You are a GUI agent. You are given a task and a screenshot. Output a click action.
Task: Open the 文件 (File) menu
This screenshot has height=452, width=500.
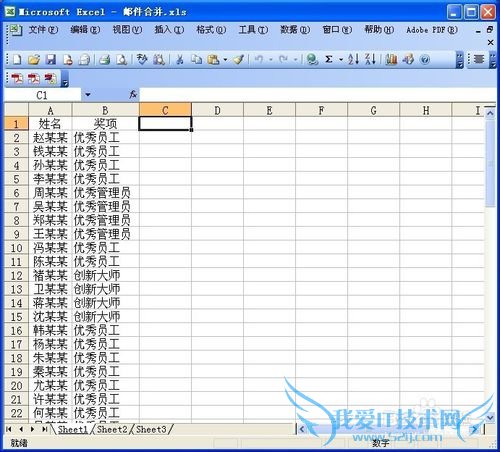[x=43, y=30]
